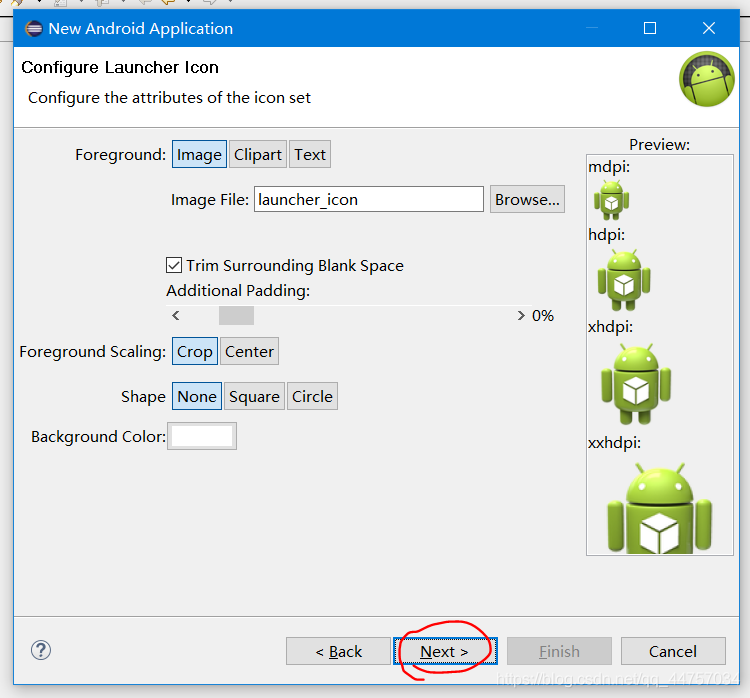Click the hdpi preview icon

(x=624, y=280)
